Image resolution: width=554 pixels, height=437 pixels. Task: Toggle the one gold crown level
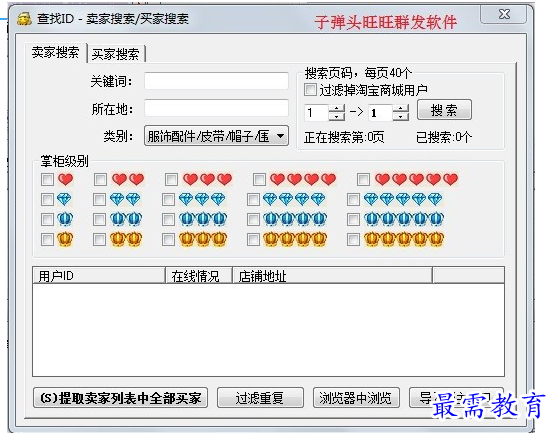(x=47, y=240)
